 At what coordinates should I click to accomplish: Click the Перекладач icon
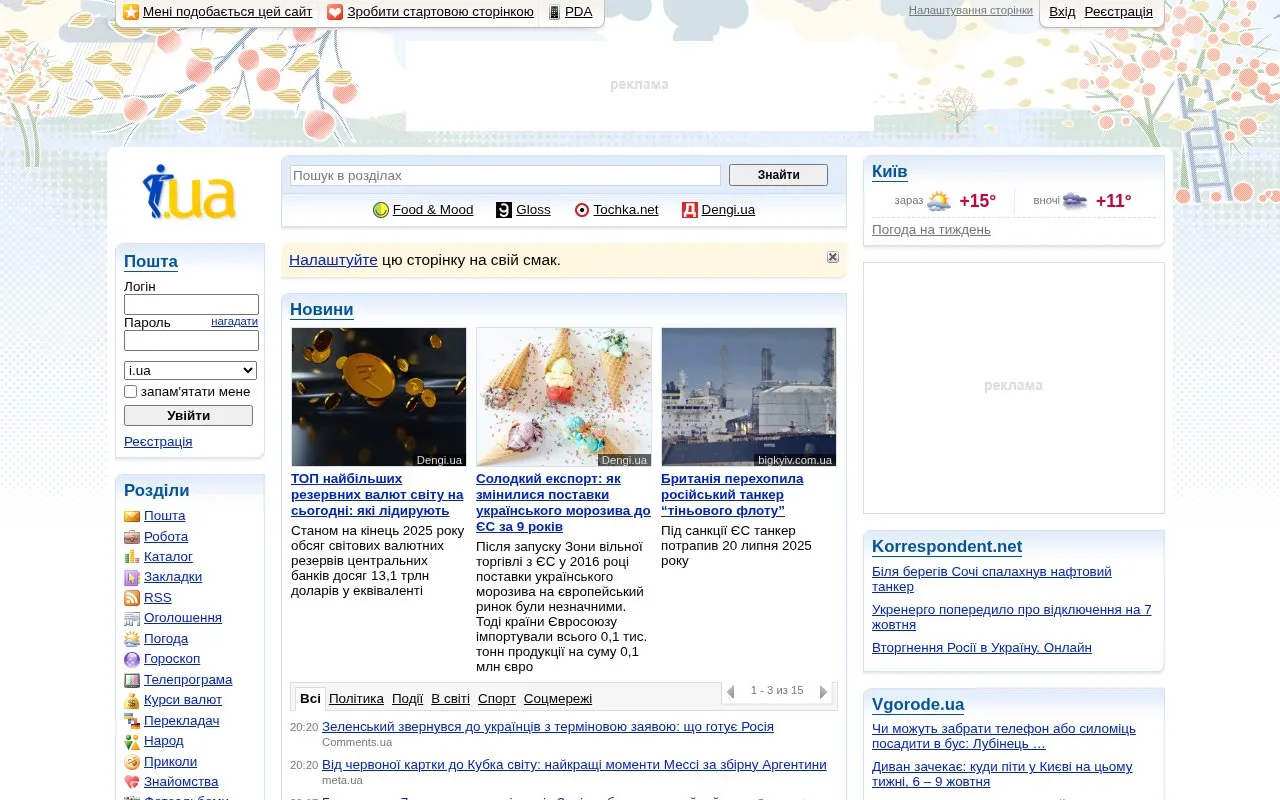[132, 721]
